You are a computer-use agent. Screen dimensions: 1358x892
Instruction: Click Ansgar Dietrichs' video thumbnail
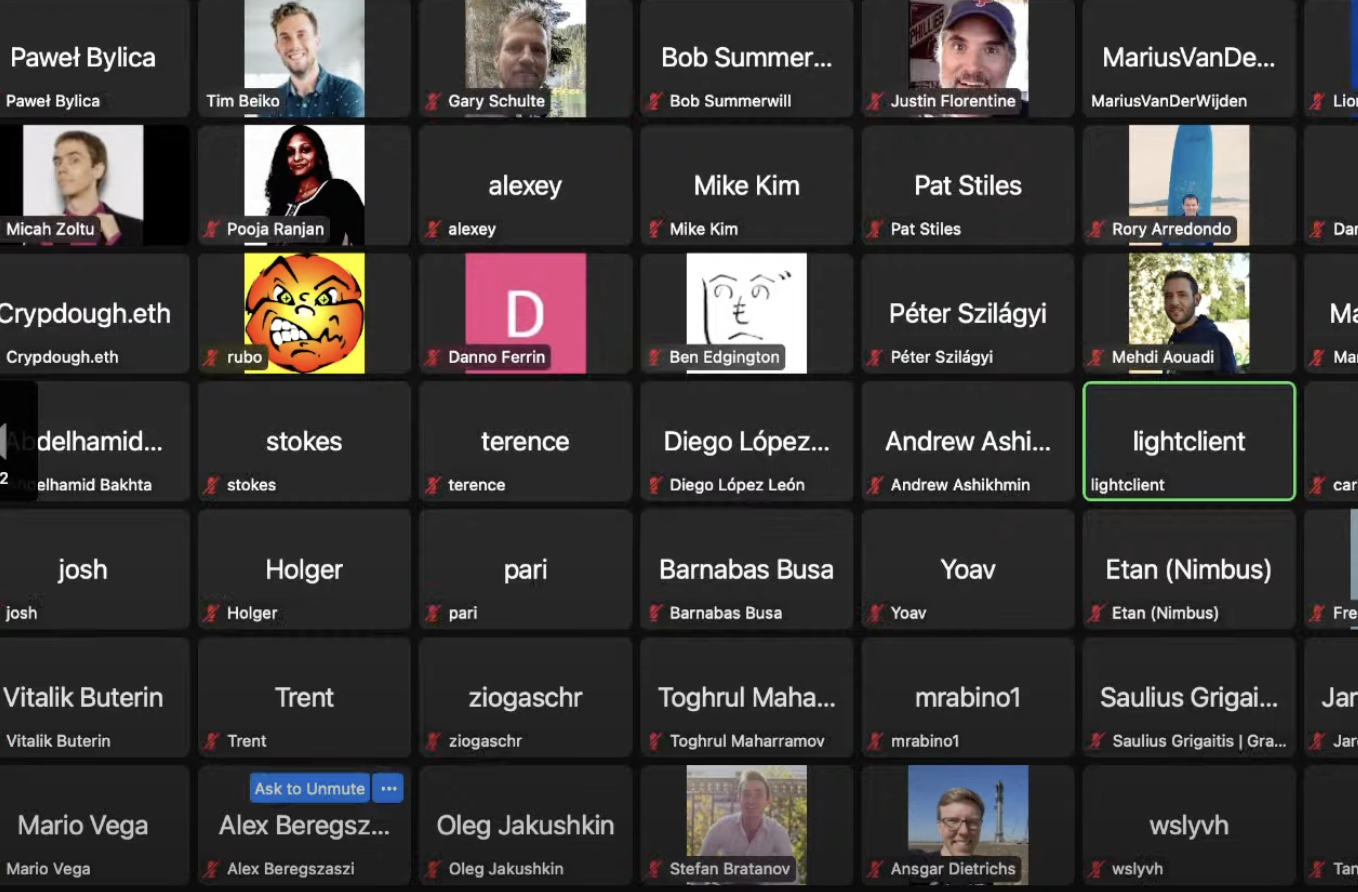tap(968, 825)
